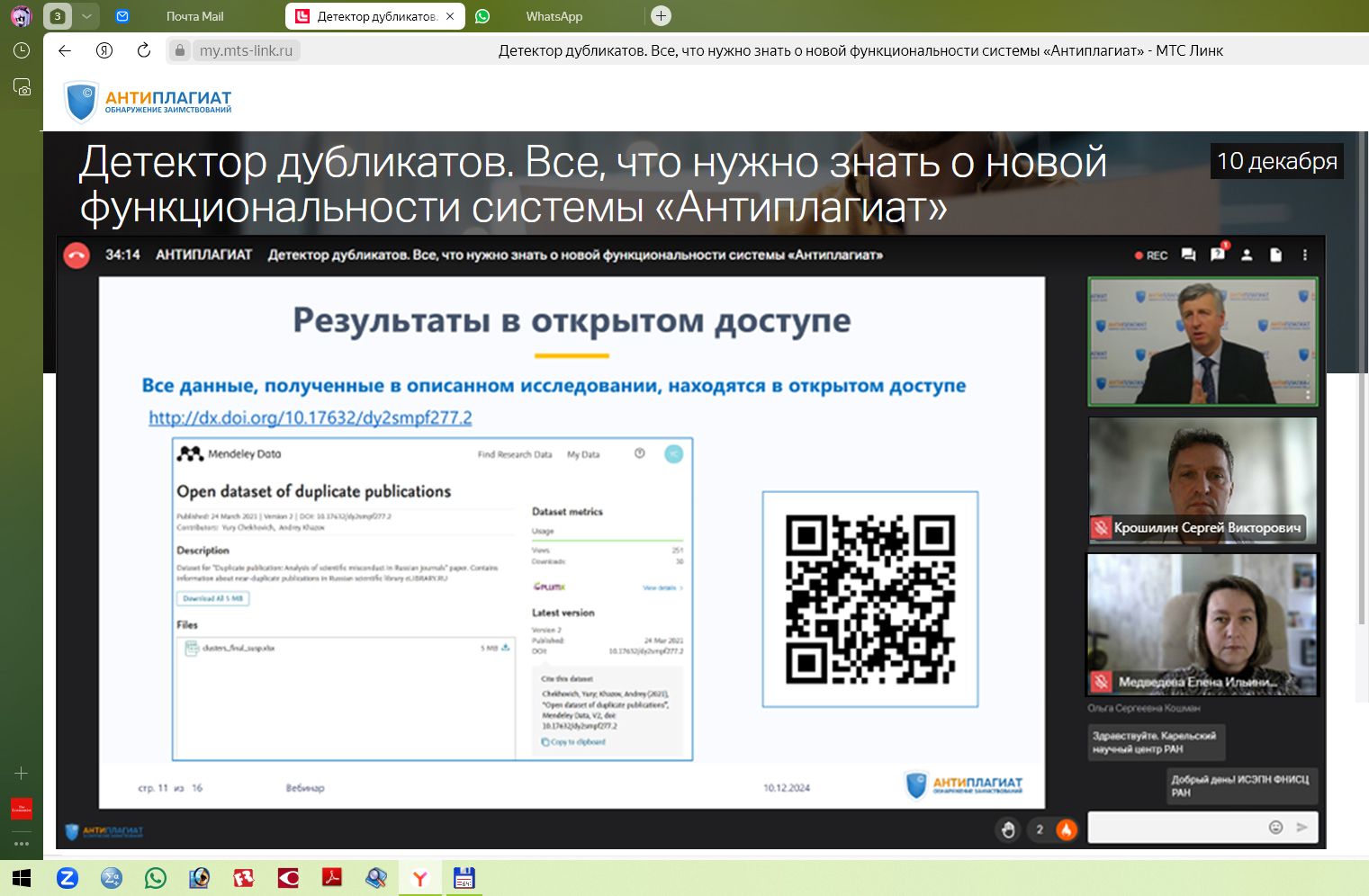Click the padlock site security icon
Viewport: 1369px width, 896px height.
pyautogui.click(x=180, y=50)
